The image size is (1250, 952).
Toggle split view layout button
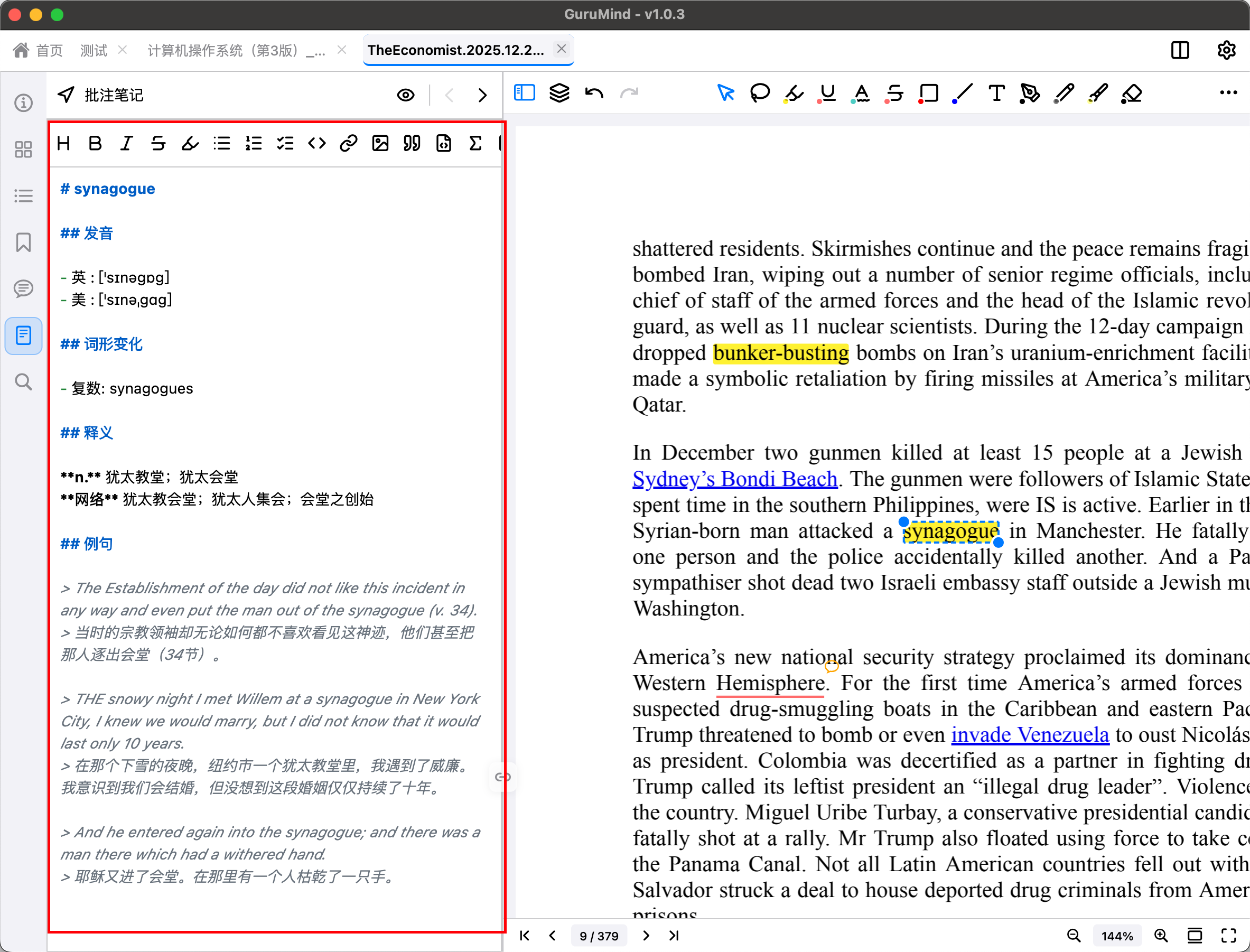pos(1180,50)
